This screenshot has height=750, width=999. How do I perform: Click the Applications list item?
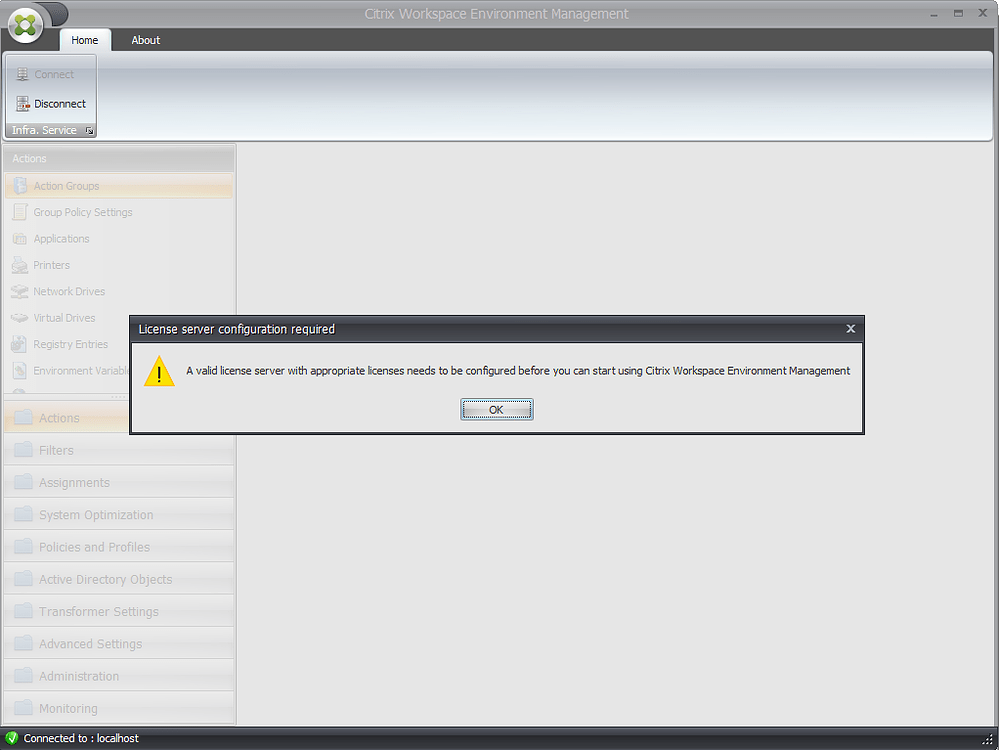[x=61, y=239]
